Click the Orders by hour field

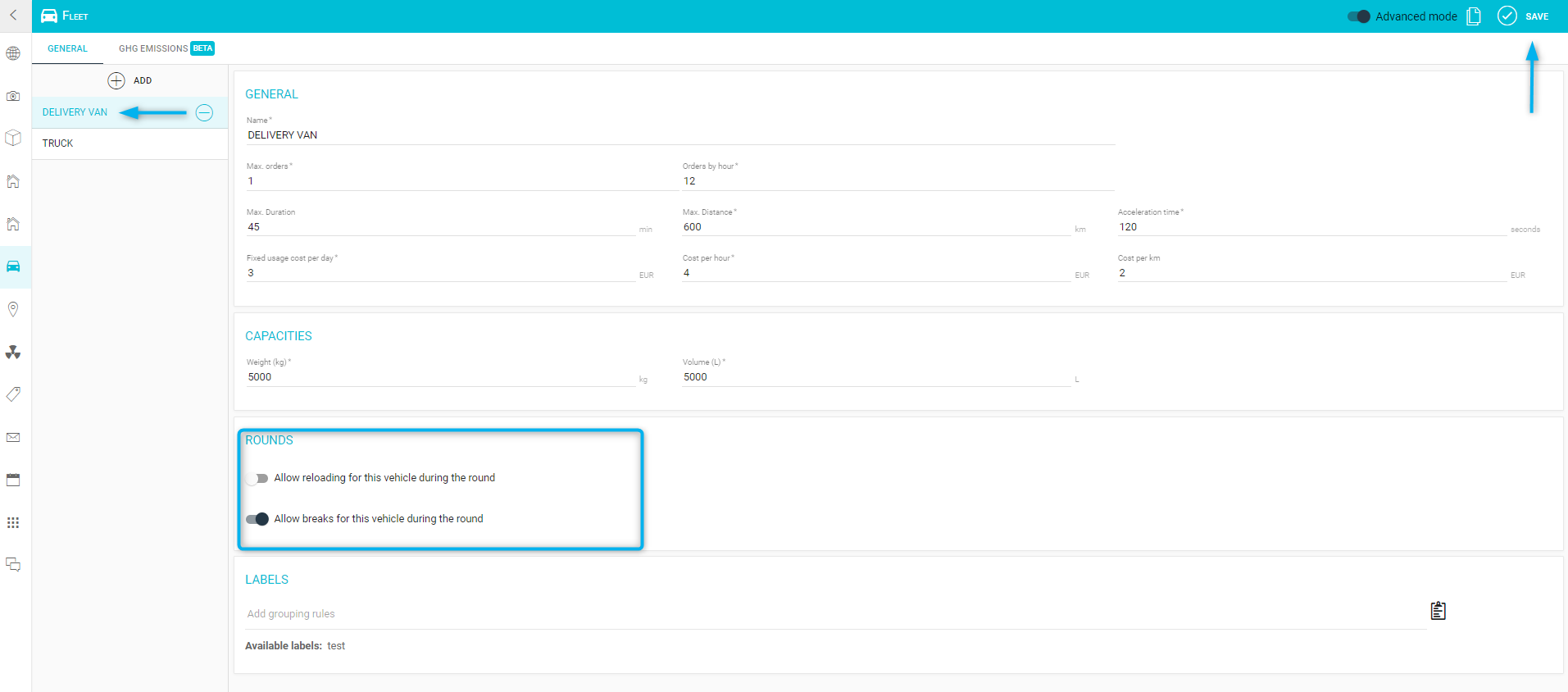(x=898, y=181)
